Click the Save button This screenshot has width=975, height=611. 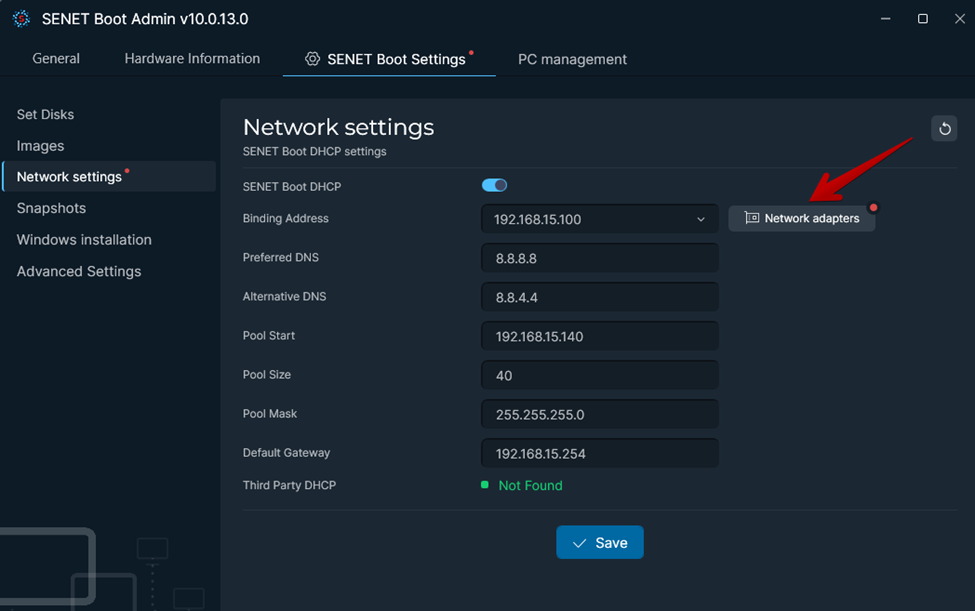pyautogui.click(x=599, y=542)
